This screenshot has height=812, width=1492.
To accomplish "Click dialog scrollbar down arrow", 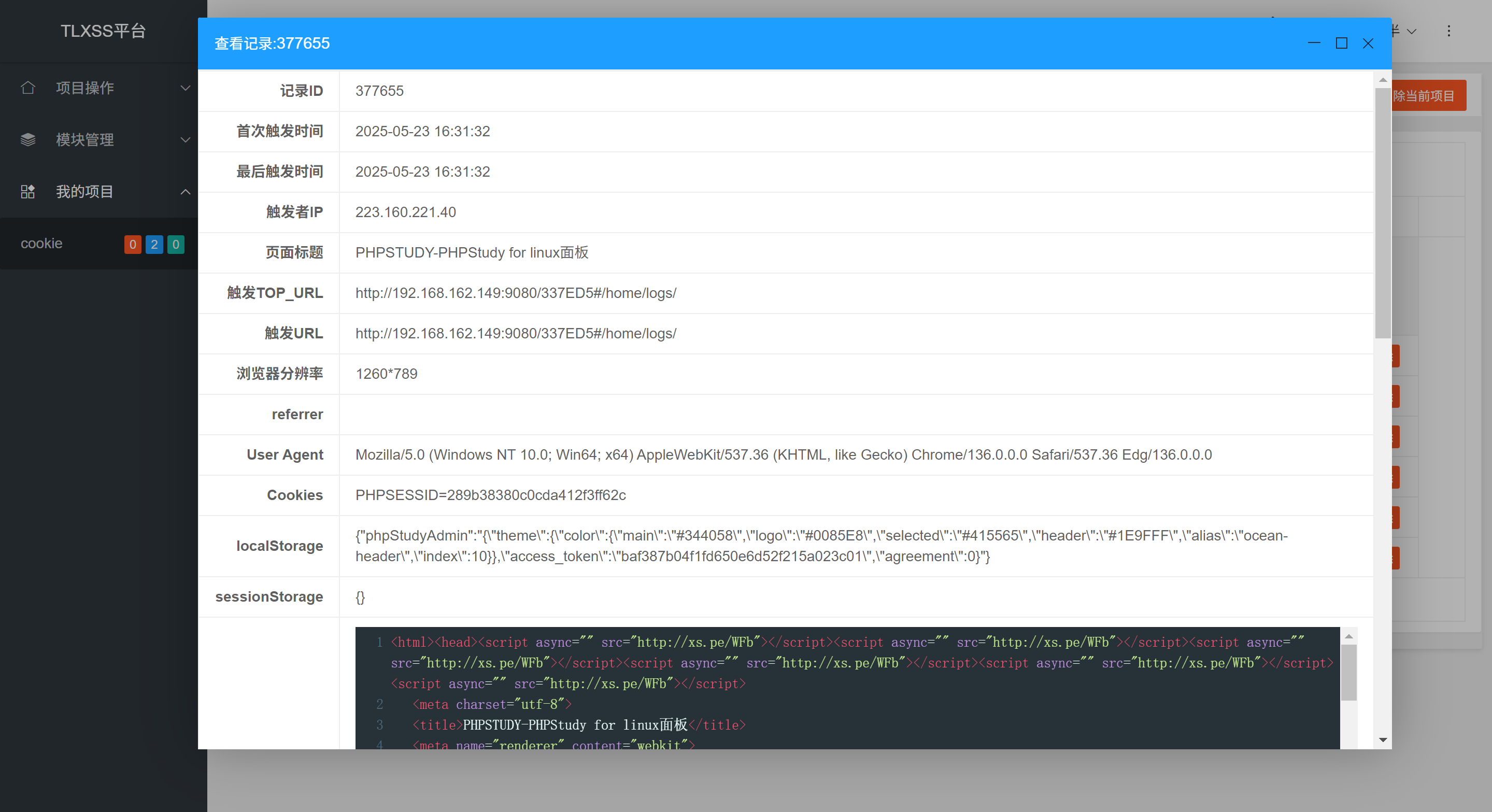I will tap(1383, 739).
